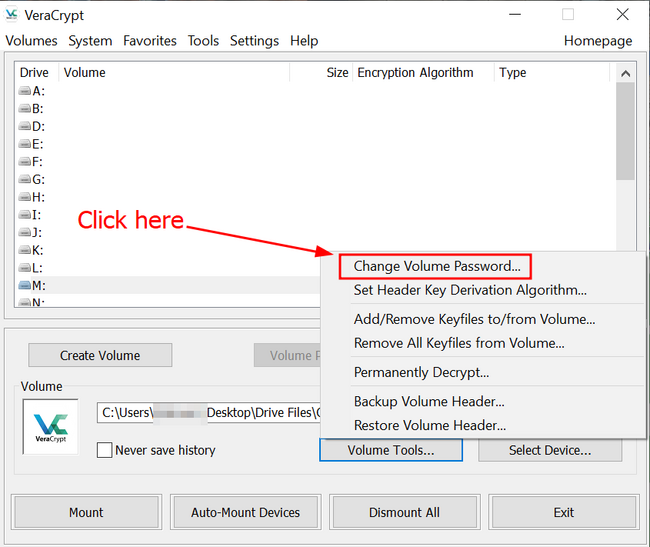Select drive D: icon in list

pos(25,126)
